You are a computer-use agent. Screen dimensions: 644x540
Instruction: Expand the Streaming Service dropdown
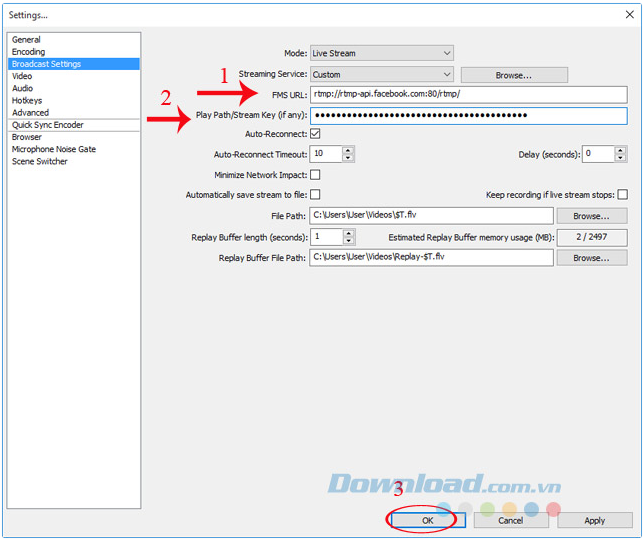pos(382,75)
